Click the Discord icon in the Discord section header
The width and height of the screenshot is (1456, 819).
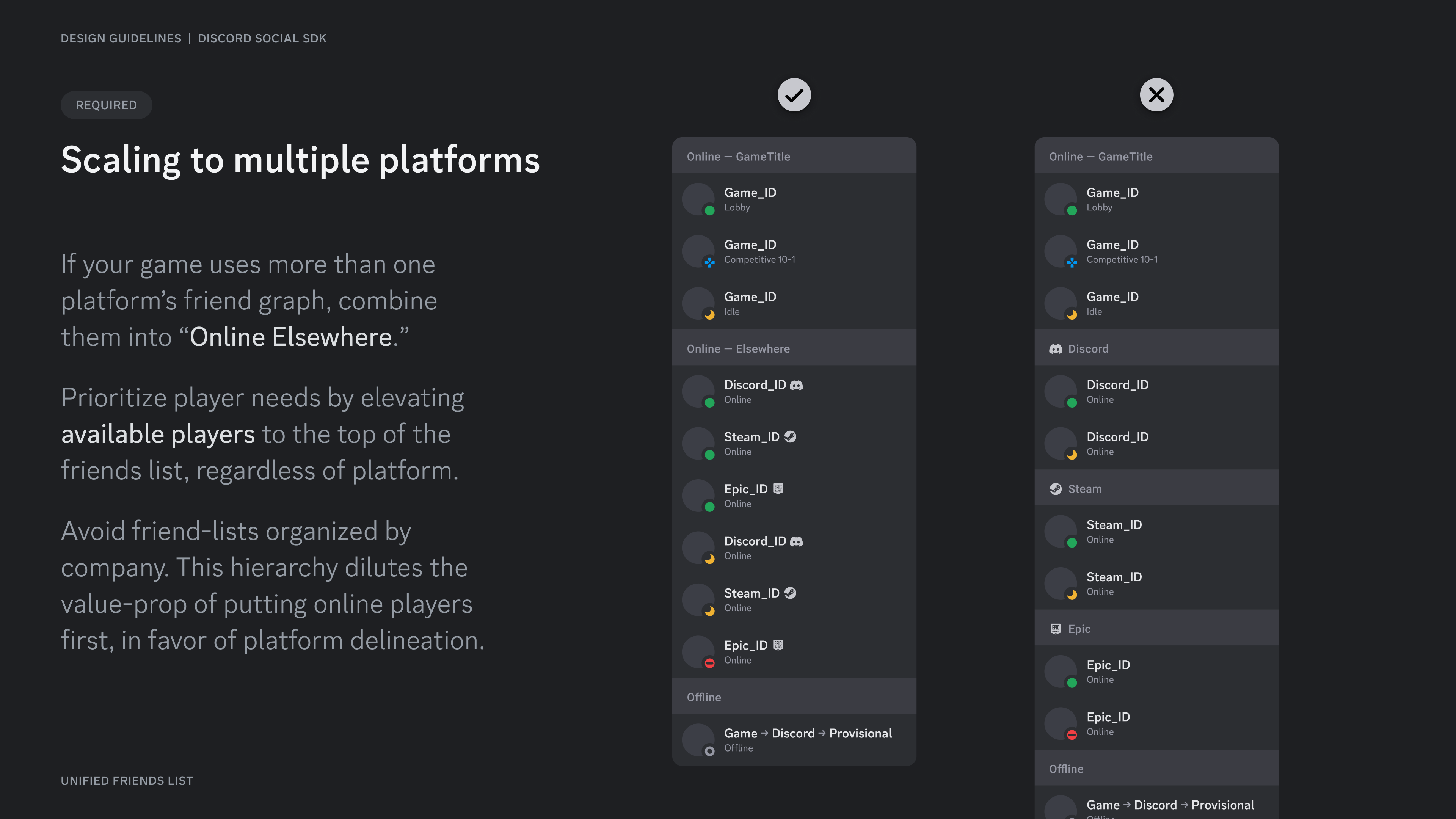(x=1056, y=349)
